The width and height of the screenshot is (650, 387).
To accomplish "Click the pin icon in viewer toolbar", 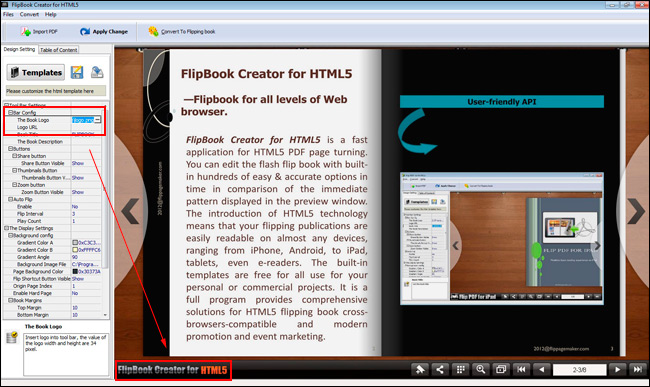I will click(420, 369).
